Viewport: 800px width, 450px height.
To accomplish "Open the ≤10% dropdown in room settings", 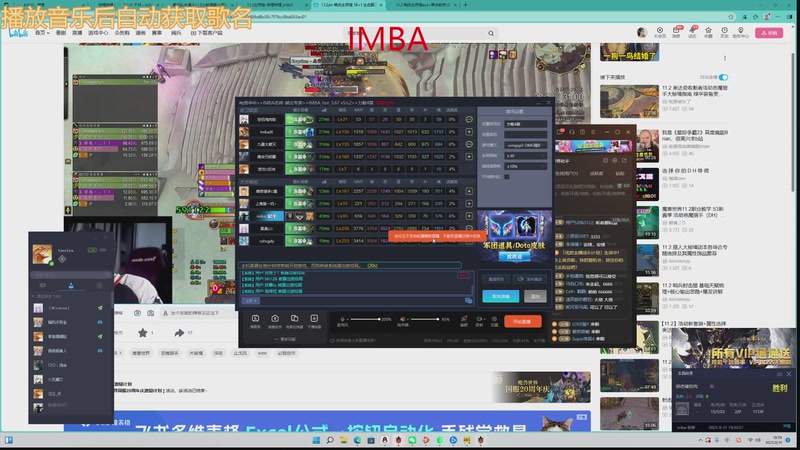I will [526, 166].
